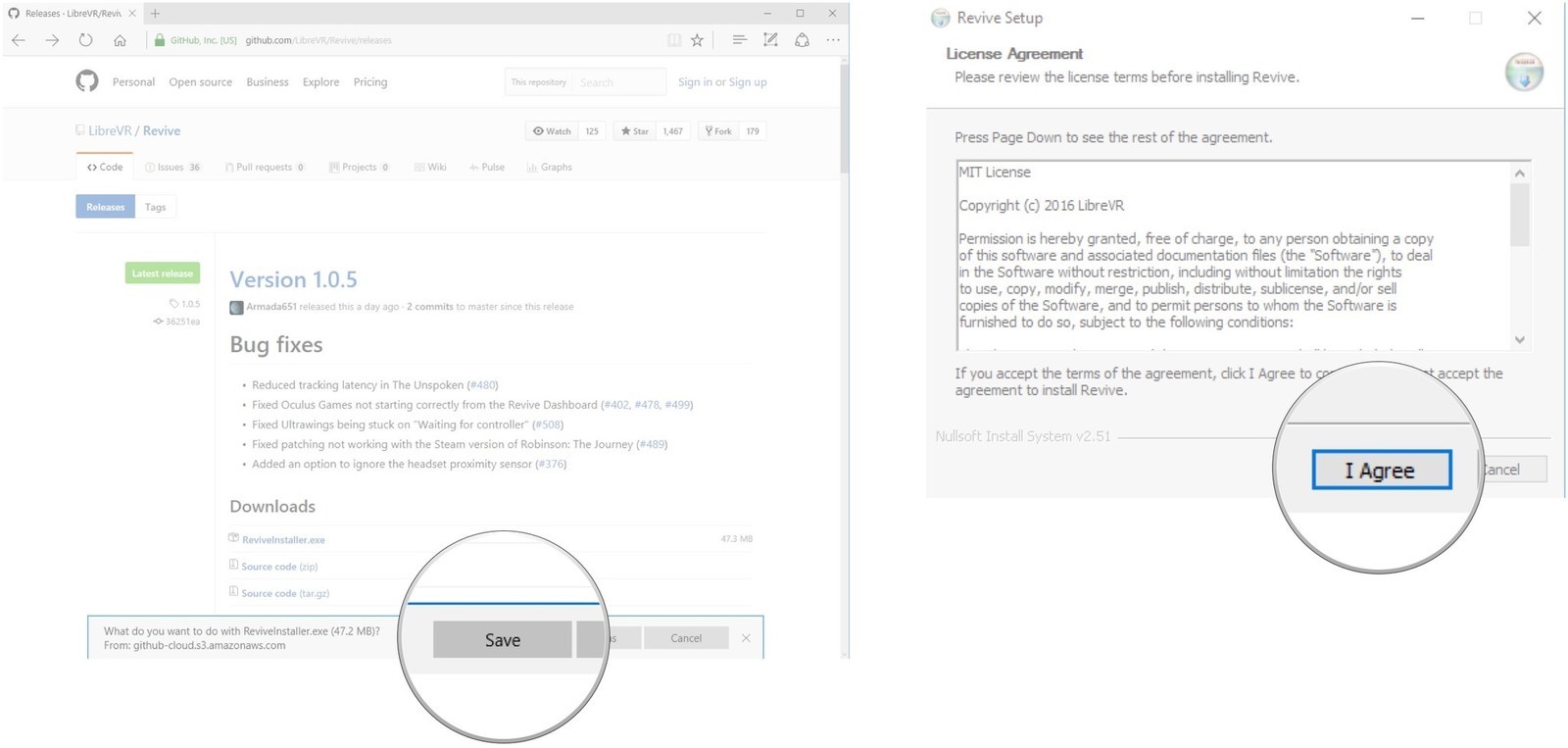Open the LibreVR owner link
The width and height of the screenshot is (1568, 748).
[110, 130]
